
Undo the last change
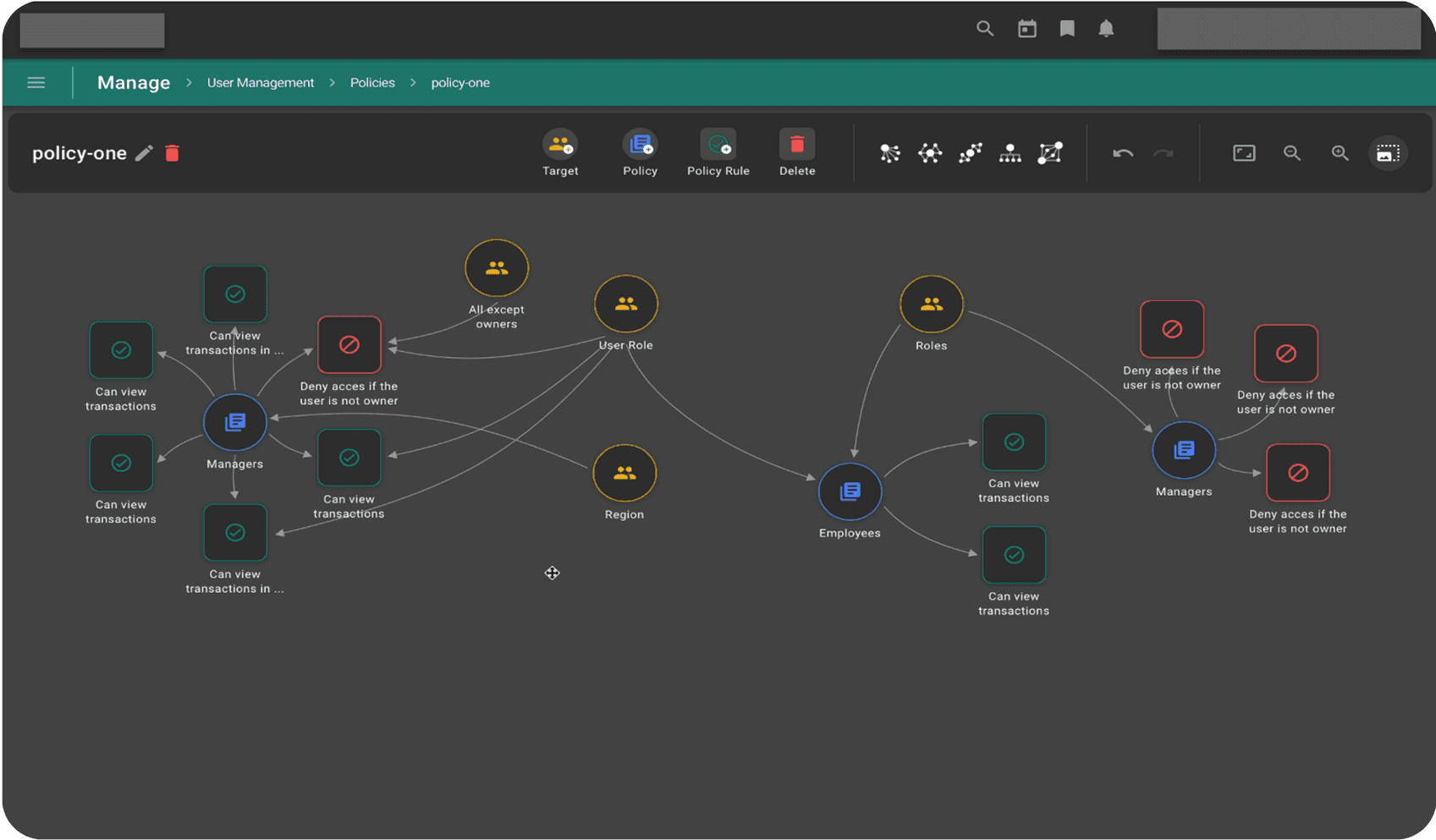click(1123, 153)
